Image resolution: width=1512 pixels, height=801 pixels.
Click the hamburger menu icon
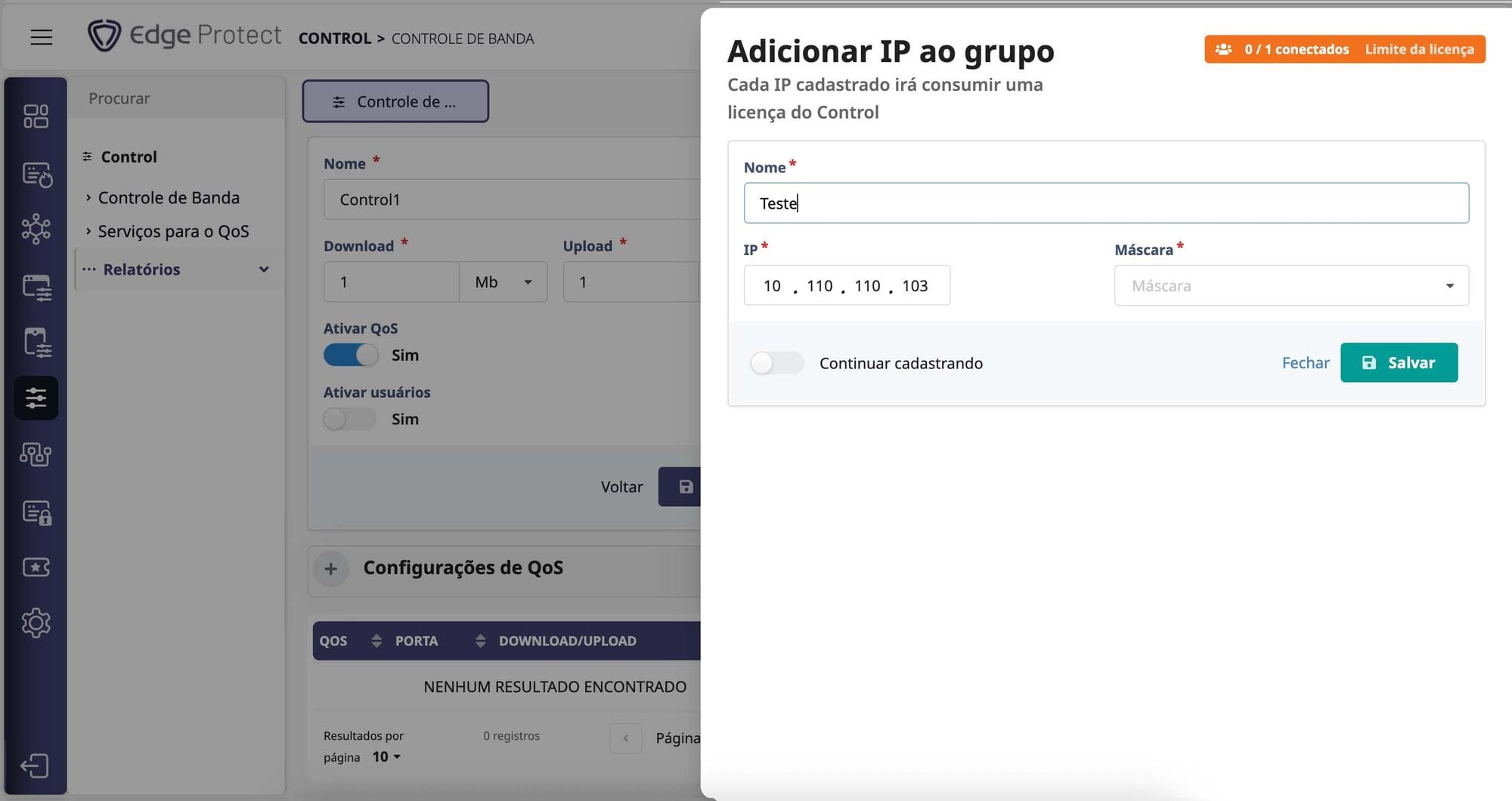point(42,36)
